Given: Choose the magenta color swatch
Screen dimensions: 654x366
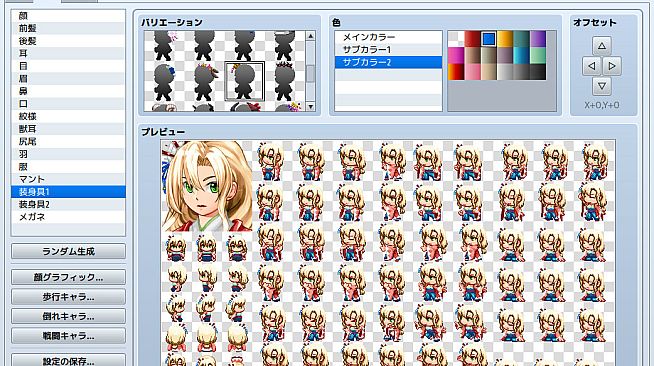Looking at the screenshot, I should point(456,55).
